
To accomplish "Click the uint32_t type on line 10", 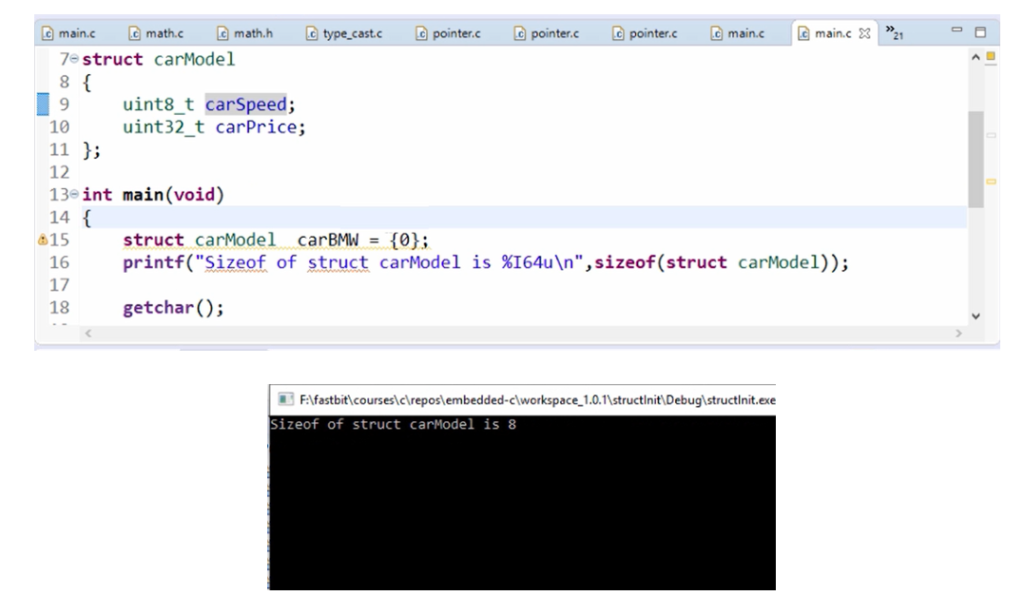I will pos(164,127).
